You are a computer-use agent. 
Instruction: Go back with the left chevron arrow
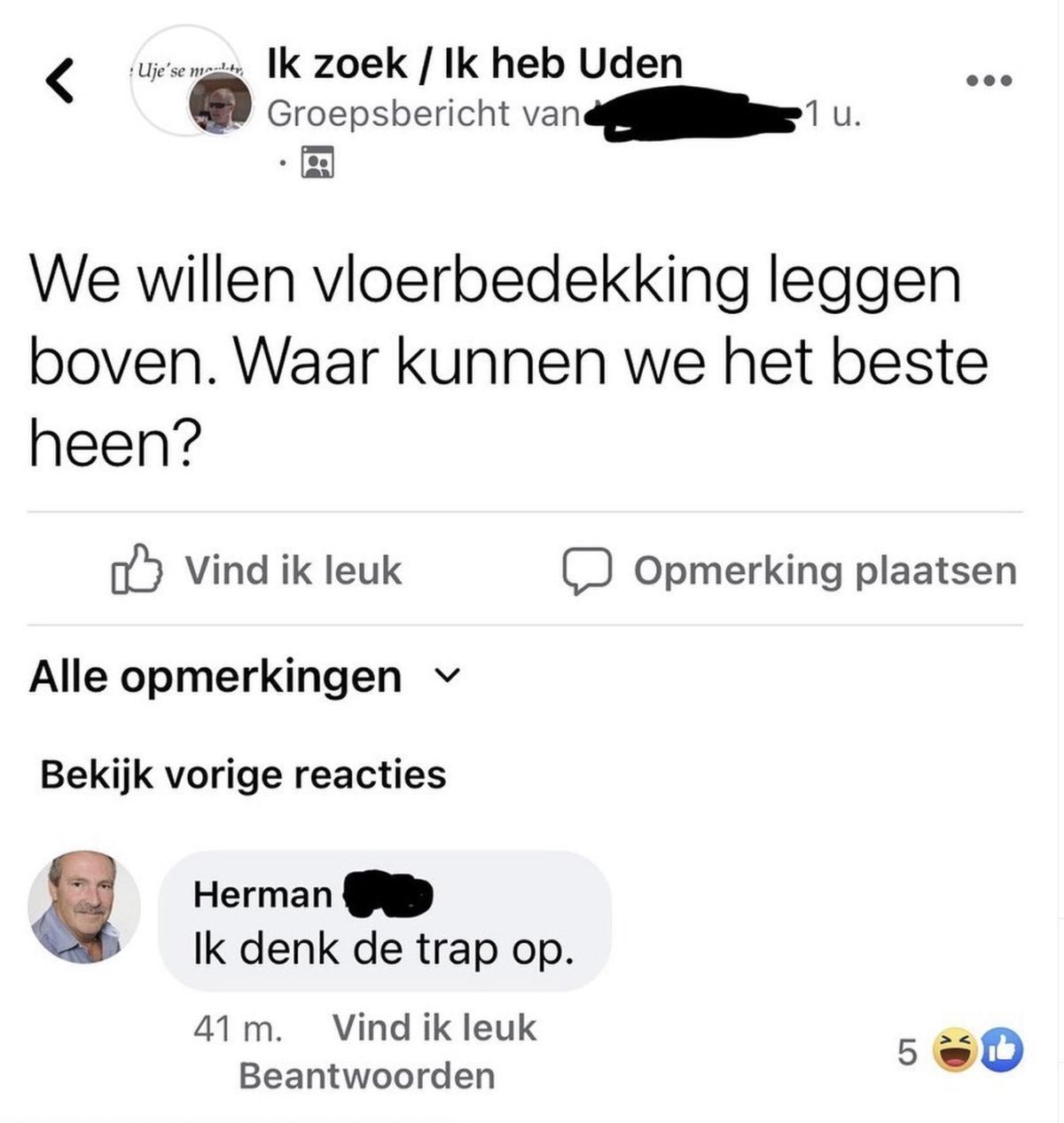click(59, 81)
